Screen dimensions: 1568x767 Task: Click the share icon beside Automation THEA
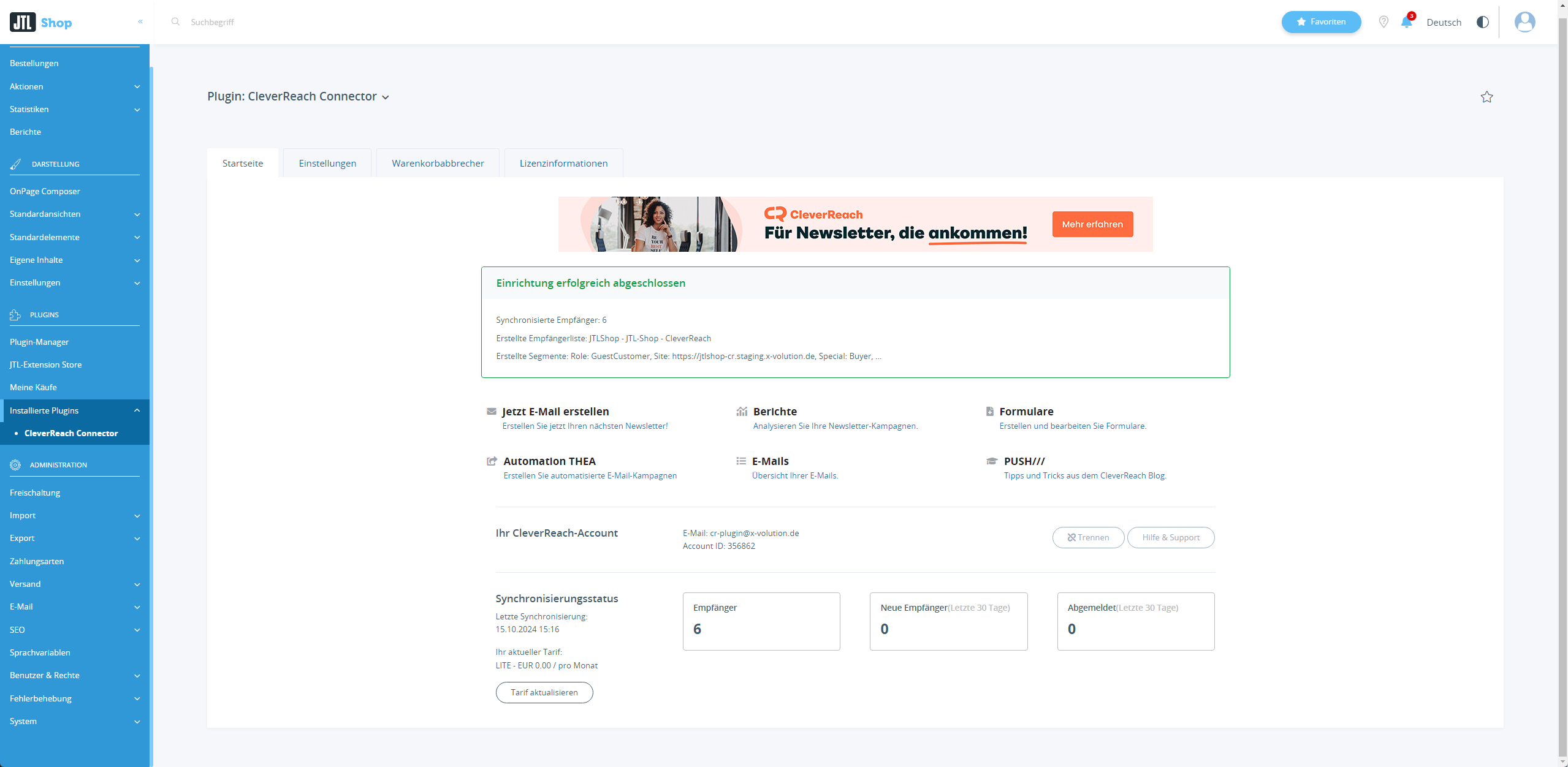pos(492,461)
